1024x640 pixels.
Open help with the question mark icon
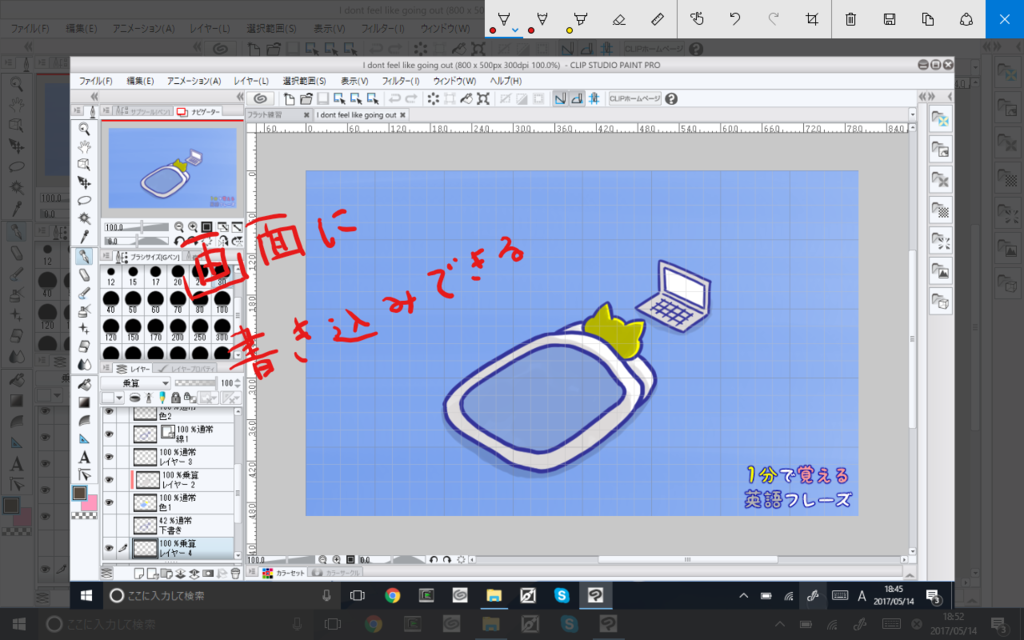click(x=671, y=99)
